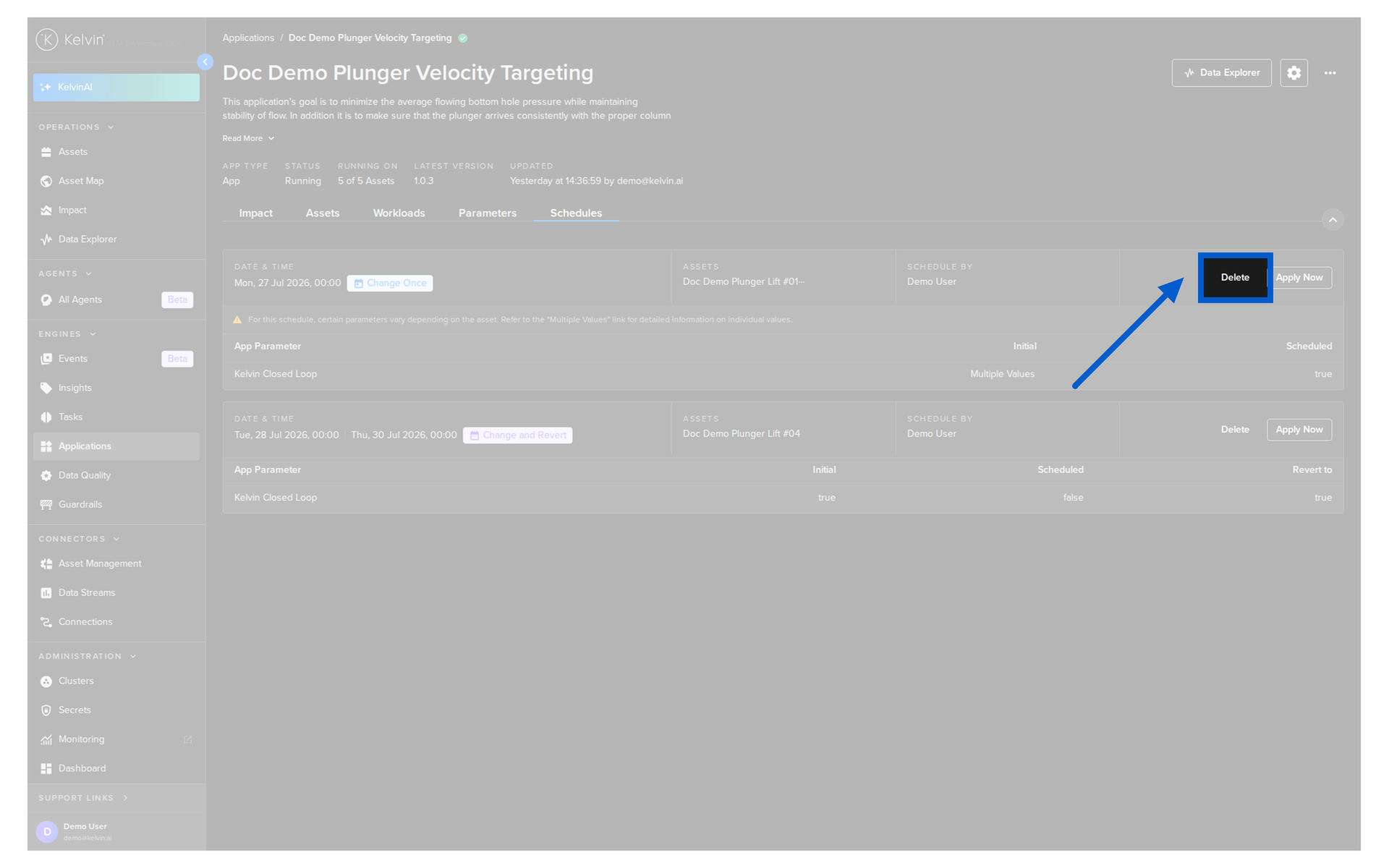Select the Applications sidebar icon
The image size is (1389, 868).
pos(46,446)
